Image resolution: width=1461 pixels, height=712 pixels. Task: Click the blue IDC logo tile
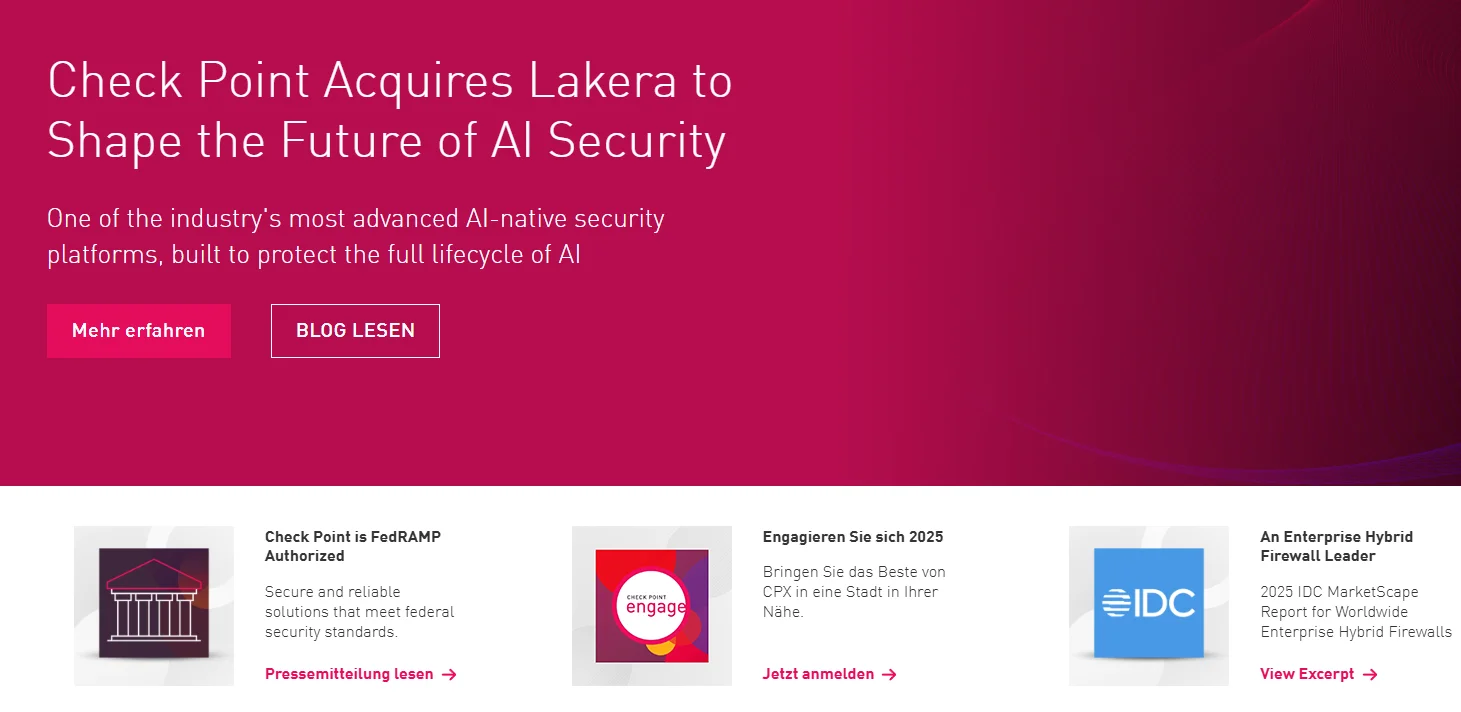point(1148,603)
